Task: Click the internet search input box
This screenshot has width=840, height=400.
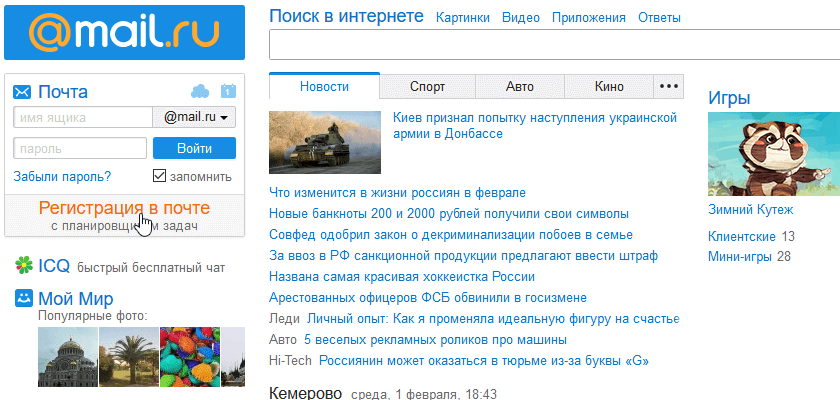Action: pyautogui.click(x=554, y=46)
